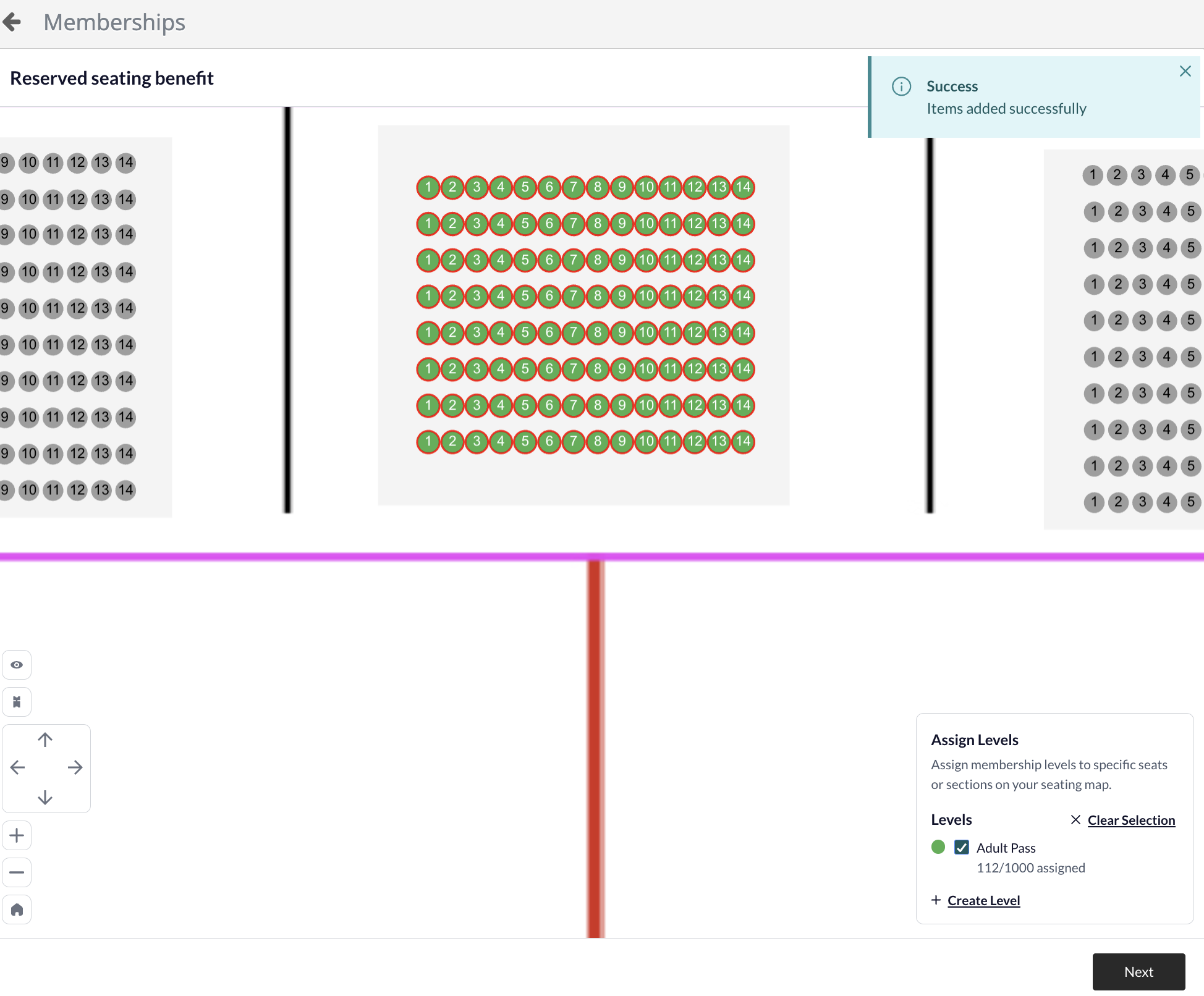
Task: Pan the seating map down
Action: pyautogui.click(x=45, y=797)
